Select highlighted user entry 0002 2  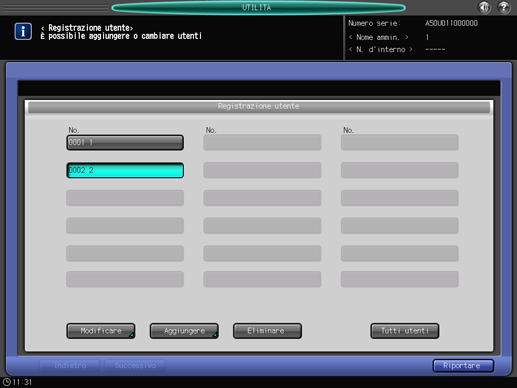click(125, 170)
